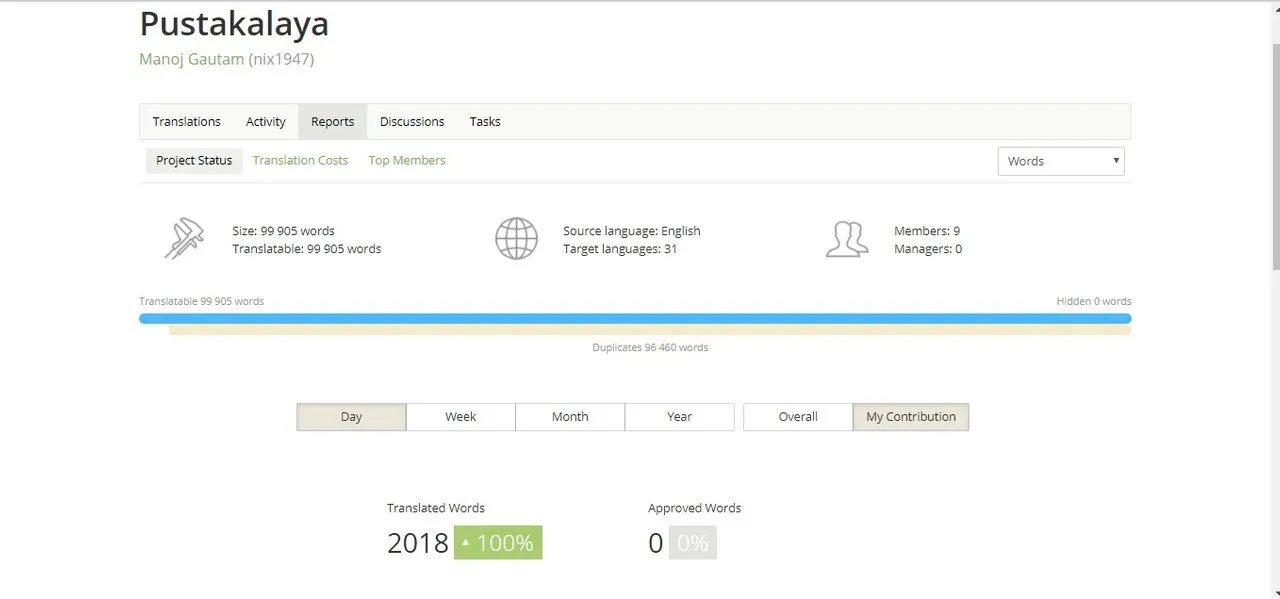Click the members people icon
Image resolution: width=1280 pixels, height=599 pixels.
pyautogui.click(x=846, y=239)
